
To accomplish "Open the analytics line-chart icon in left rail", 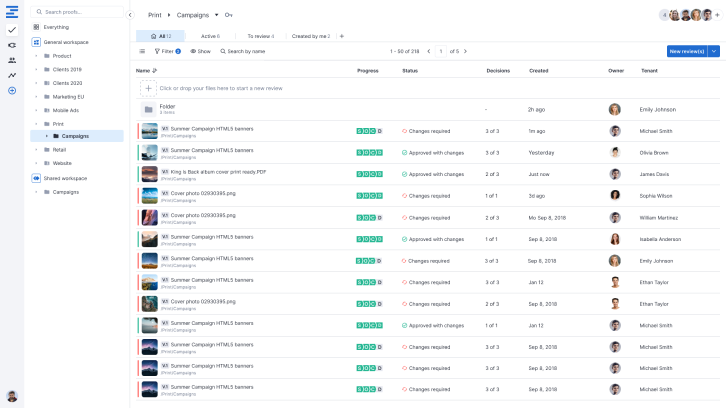I will click(12, 75).
